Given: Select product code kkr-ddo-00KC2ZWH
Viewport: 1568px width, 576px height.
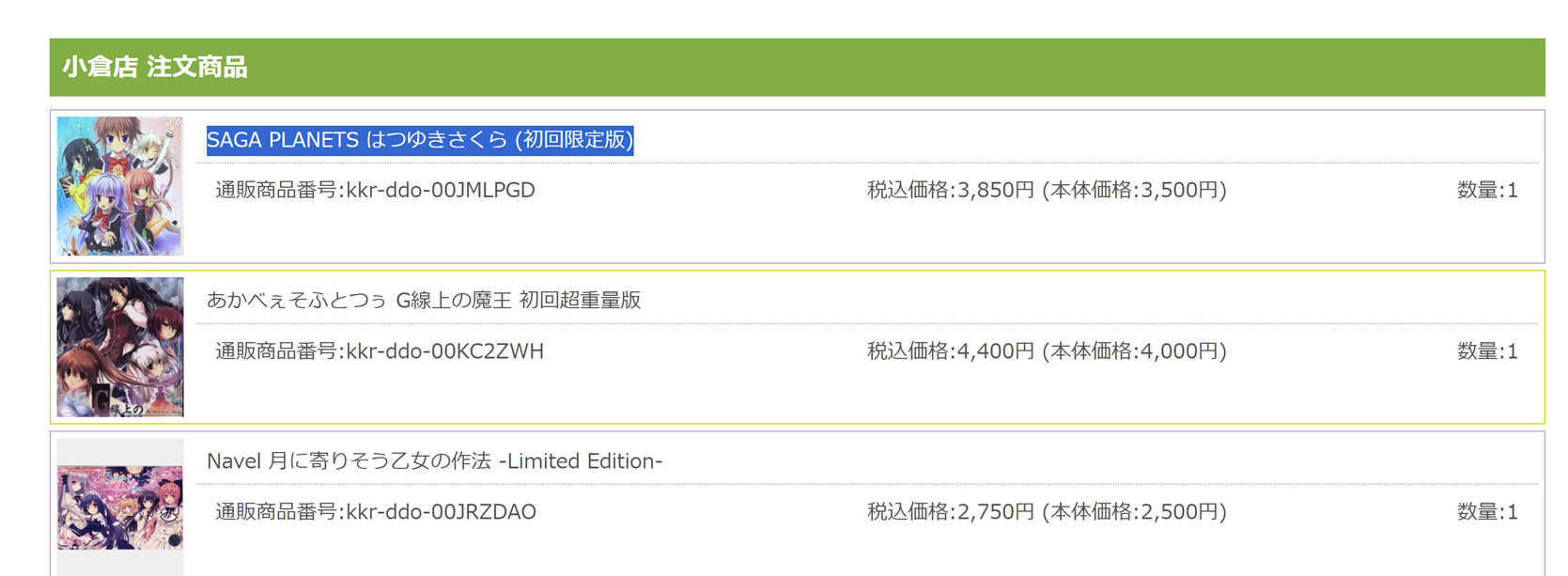Looking at the screenshot, I should click(444, 351).
